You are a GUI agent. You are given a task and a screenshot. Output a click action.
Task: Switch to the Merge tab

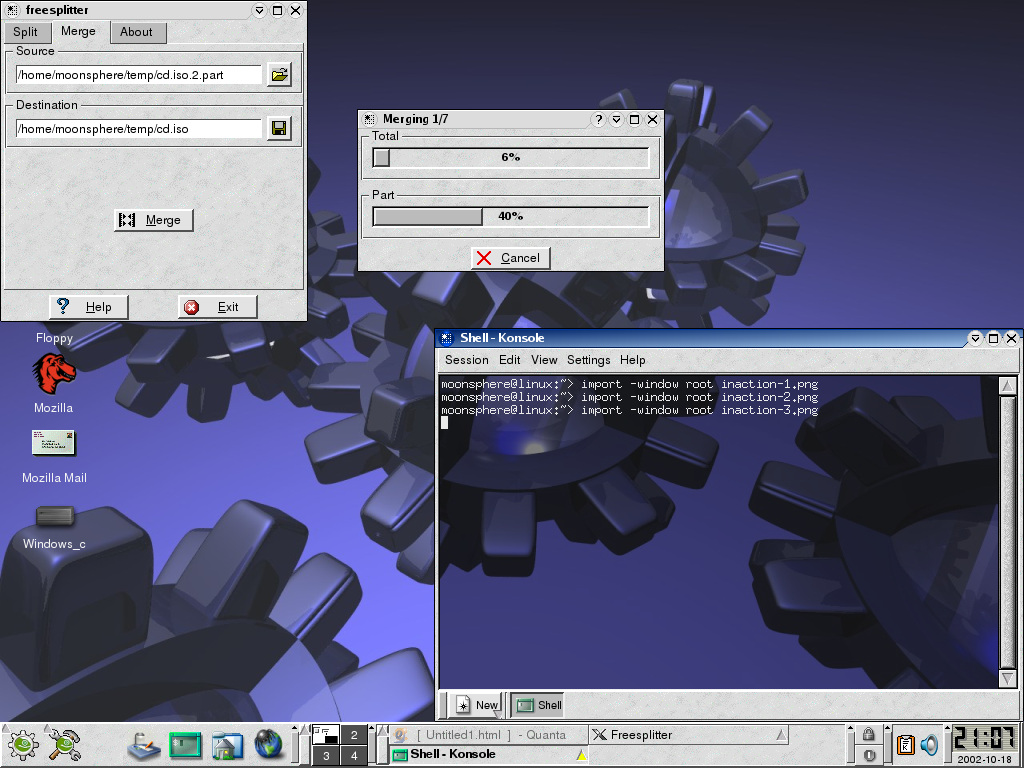[78, 31]
